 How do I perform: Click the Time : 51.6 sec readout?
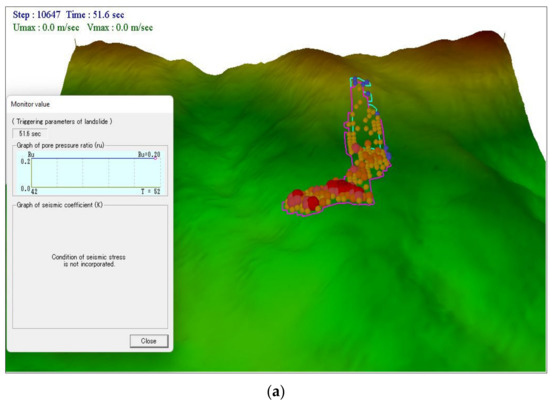tap(95, 15)
